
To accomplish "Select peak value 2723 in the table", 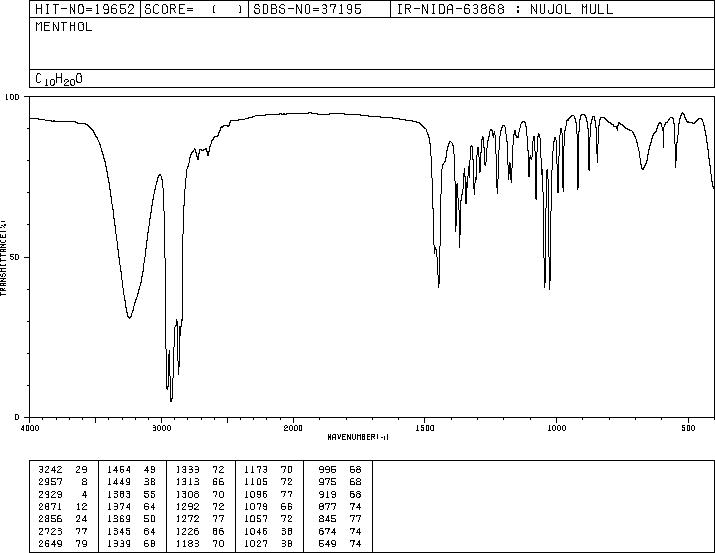I will pos(51,531).
